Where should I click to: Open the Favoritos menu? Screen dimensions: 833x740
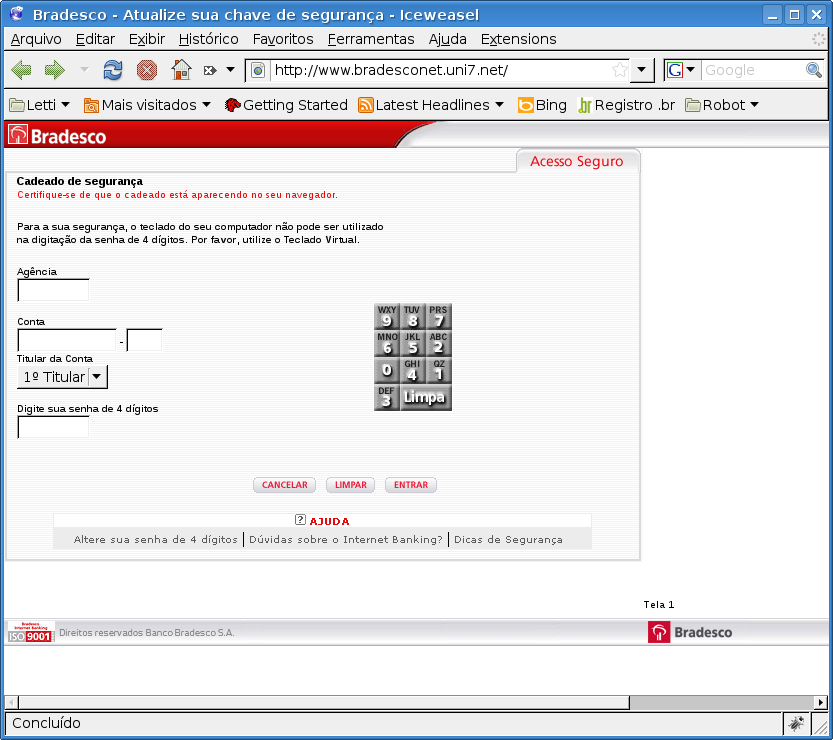pyautogui.click(x=283, y=39)
